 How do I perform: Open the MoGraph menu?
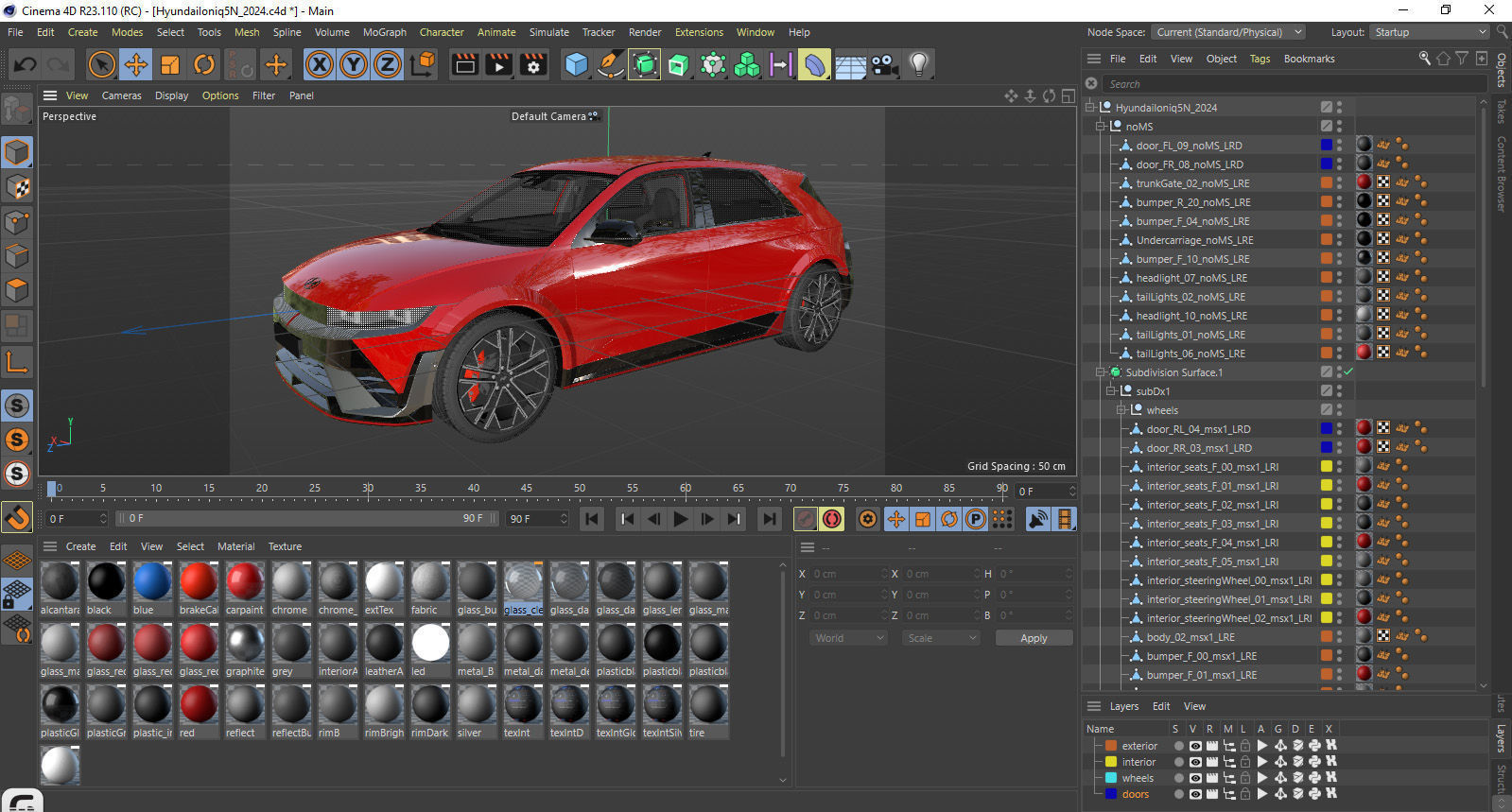(385, 32)
